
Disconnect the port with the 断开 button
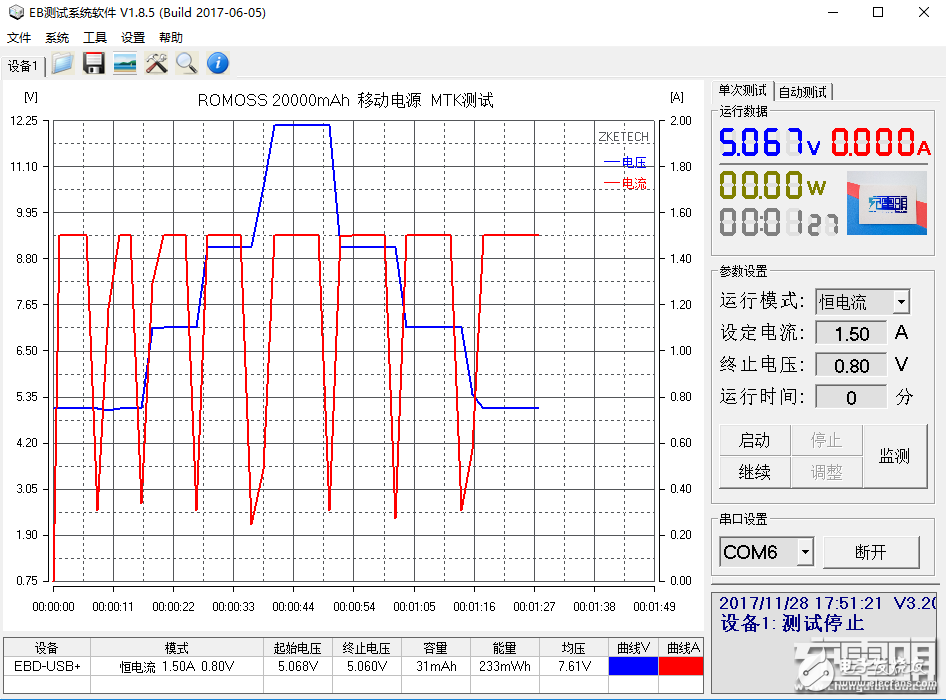click(872, 551)
